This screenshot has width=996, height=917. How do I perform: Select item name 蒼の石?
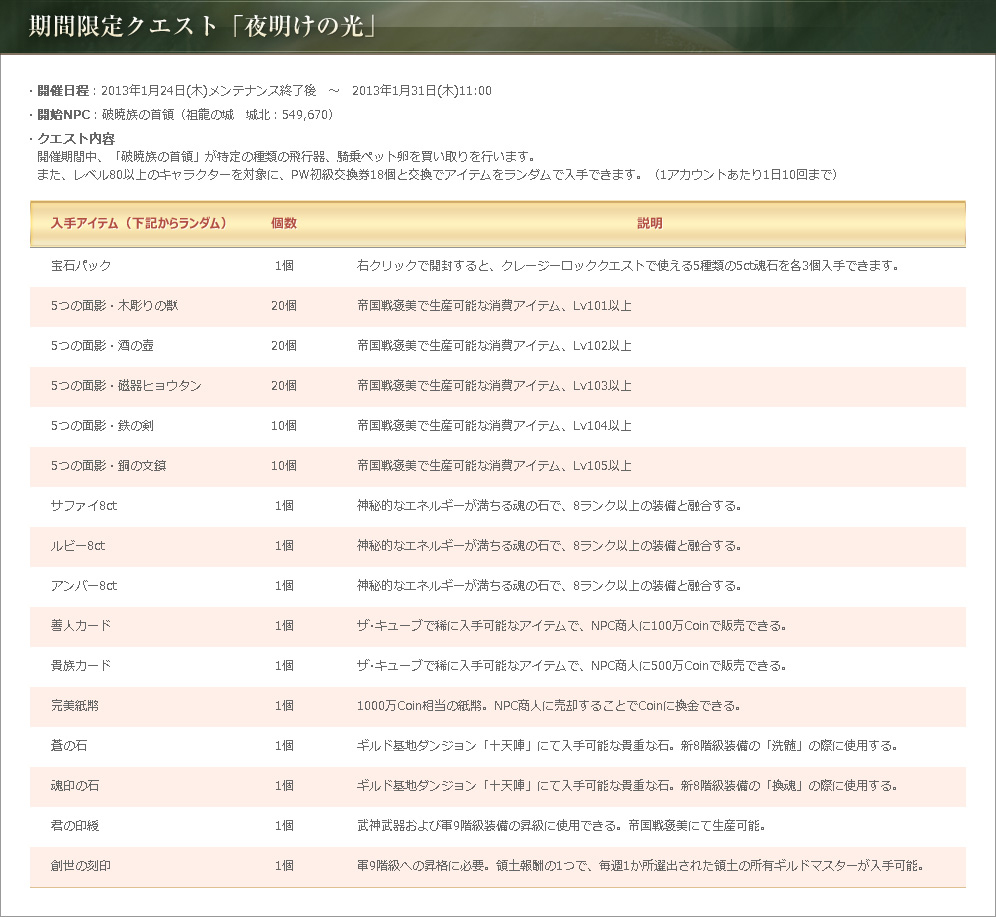pyautogui.click(x=69, y=746)
